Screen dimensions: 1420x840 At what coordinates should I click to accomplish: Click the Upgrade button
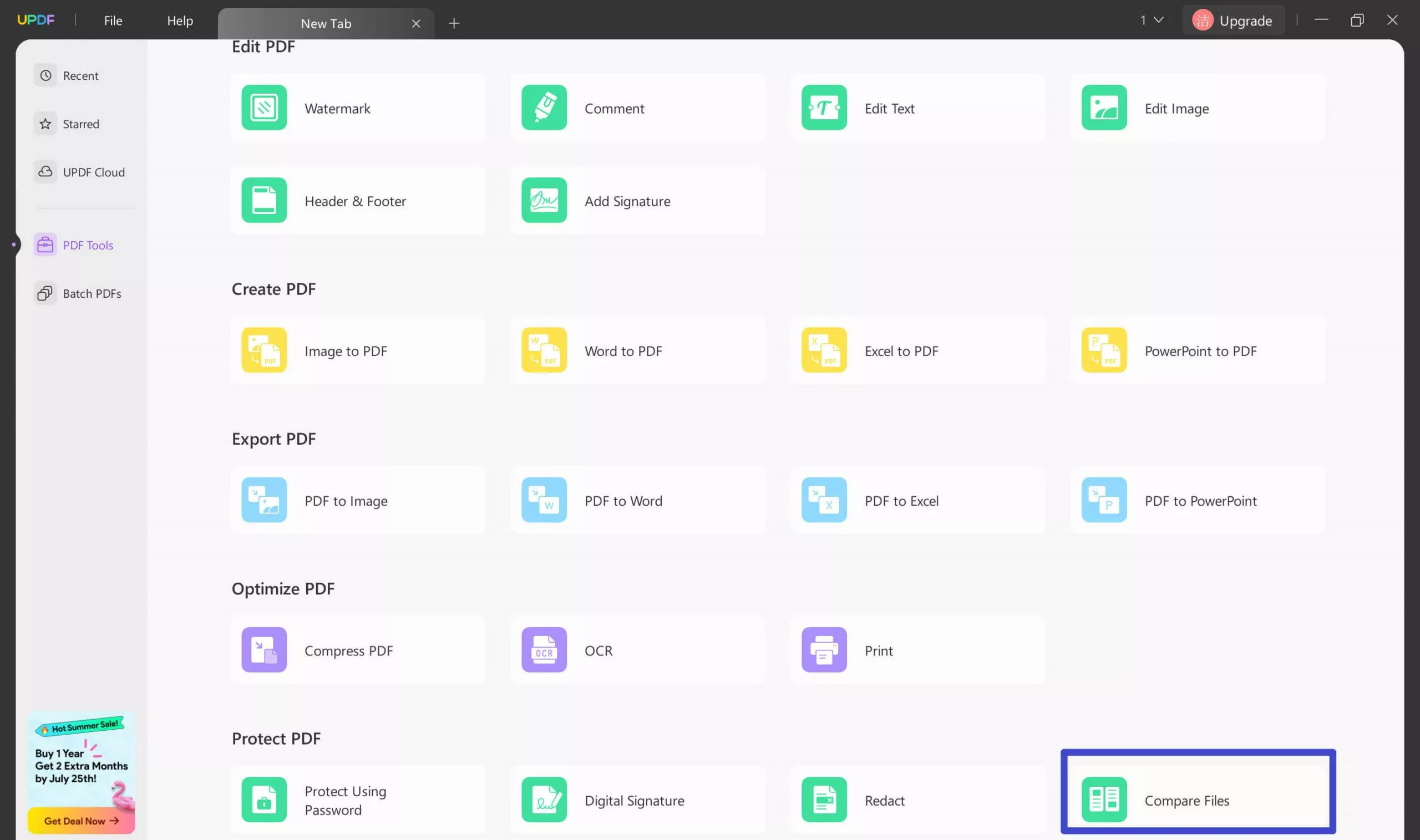tap(1233, 21)
